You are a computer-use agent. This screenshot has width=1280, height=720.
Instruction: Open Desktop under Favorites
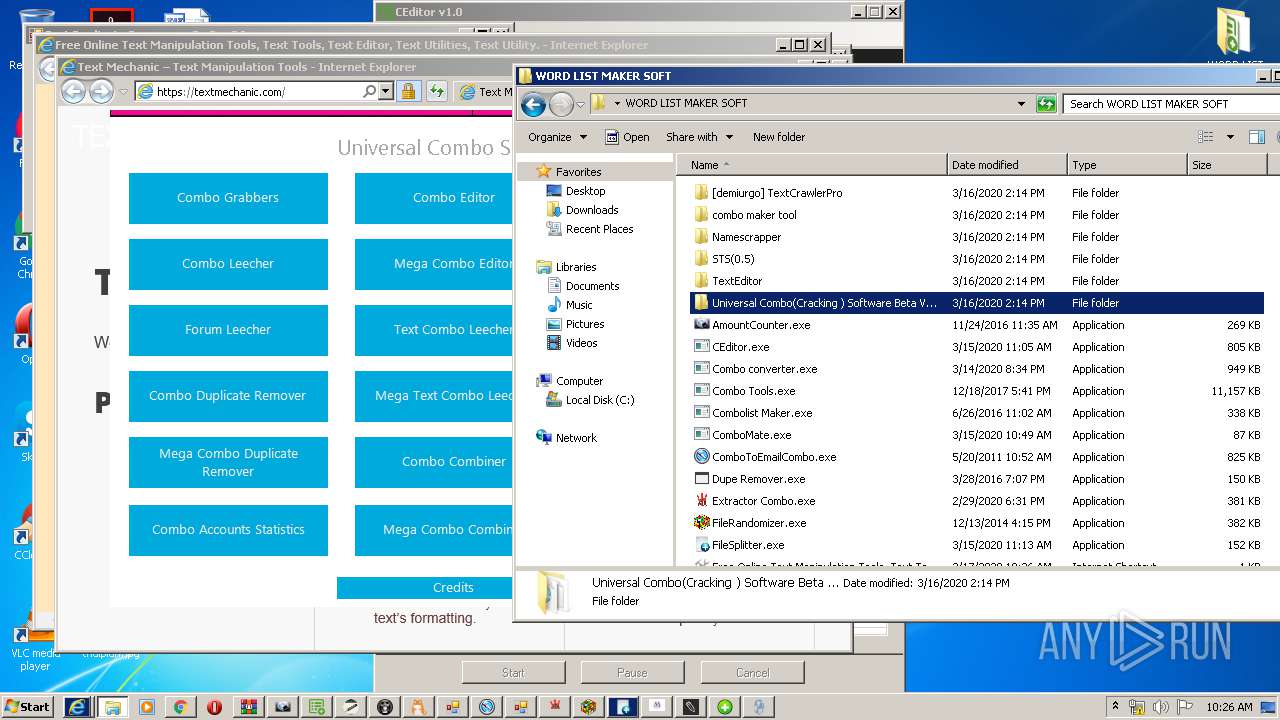point(585,191)
